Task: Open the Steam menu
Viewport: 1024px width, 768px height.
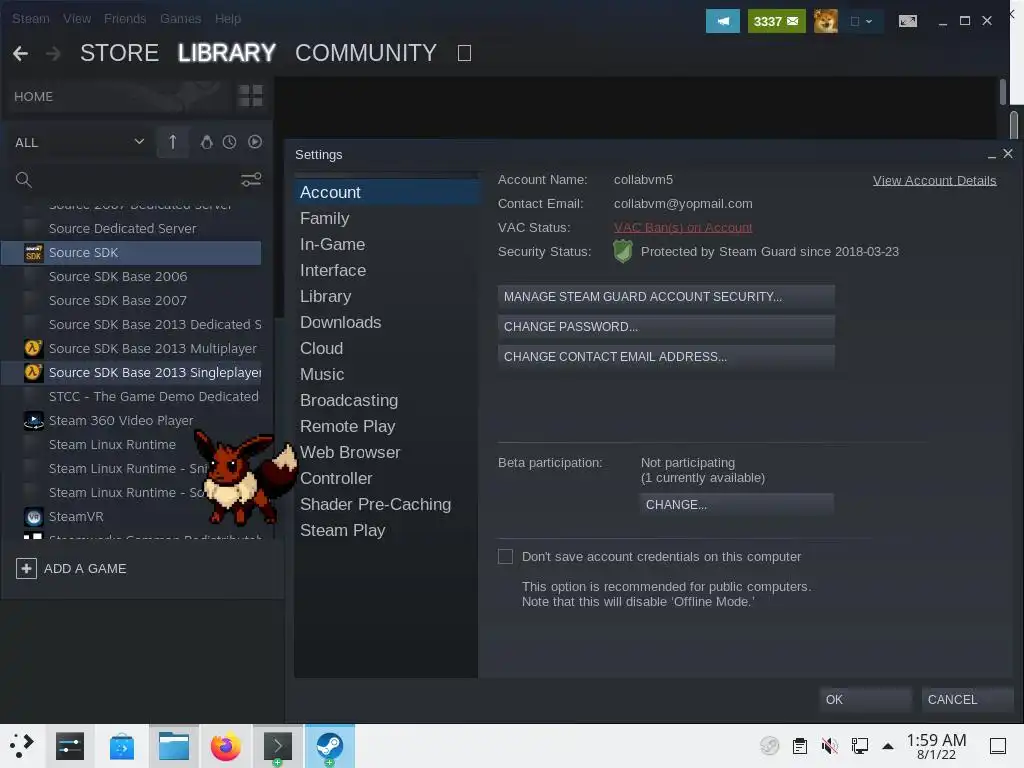Action: click(31, 19)
